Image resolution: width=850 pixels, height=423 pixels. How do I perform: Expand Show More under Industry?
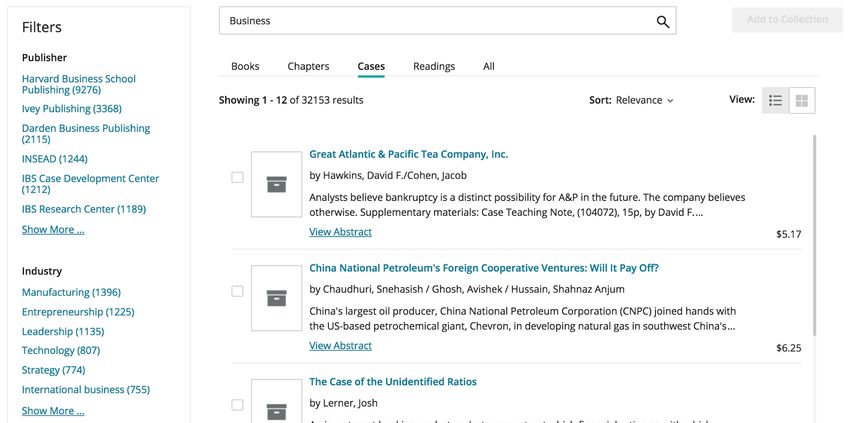(x=53, y=411)
